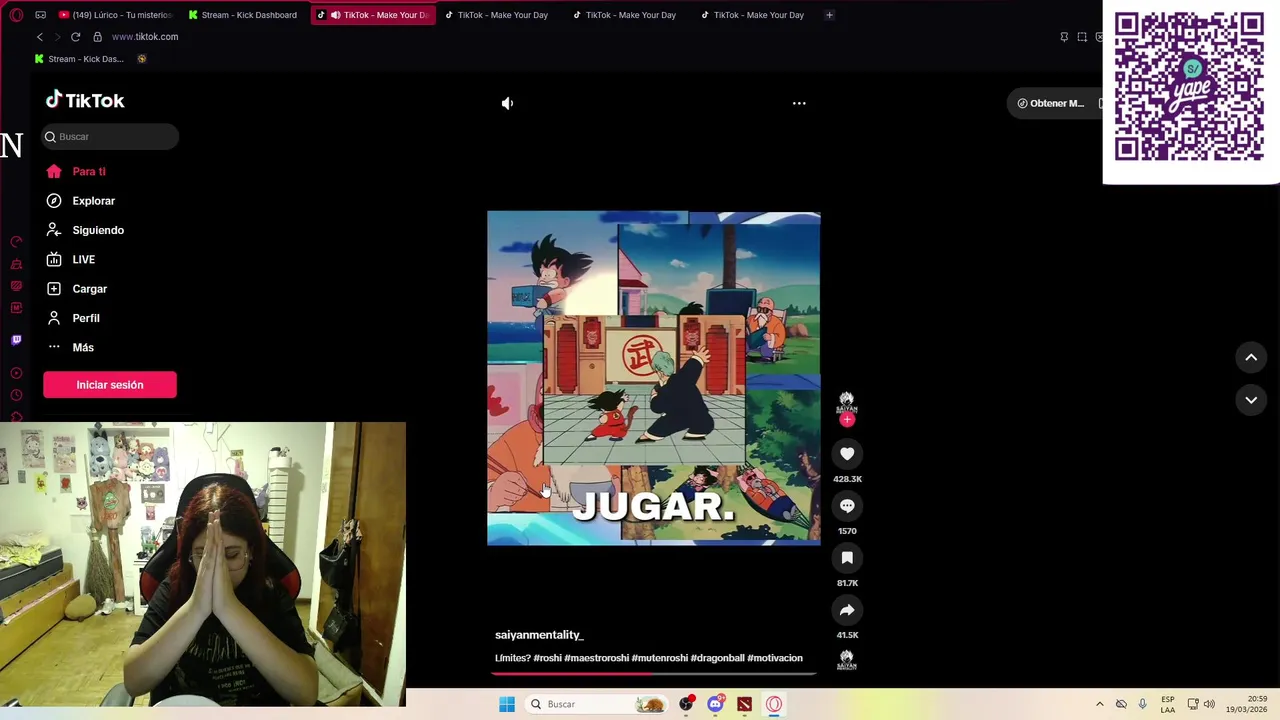1280x720 pixels.
Task: Open the #mutenroshi hashtag
Action: (659, 658)
